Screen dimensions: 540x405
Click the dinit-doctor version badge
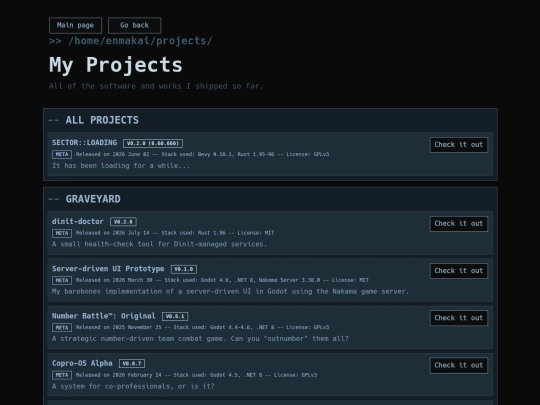pyautogui.click(x=123, y=222)
